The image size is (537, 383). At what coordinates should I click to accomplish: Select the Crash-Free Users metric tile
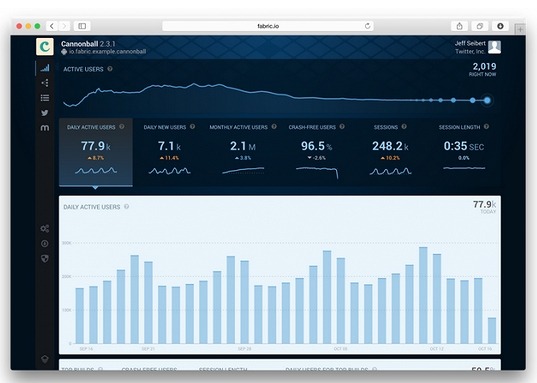[316, 152]
